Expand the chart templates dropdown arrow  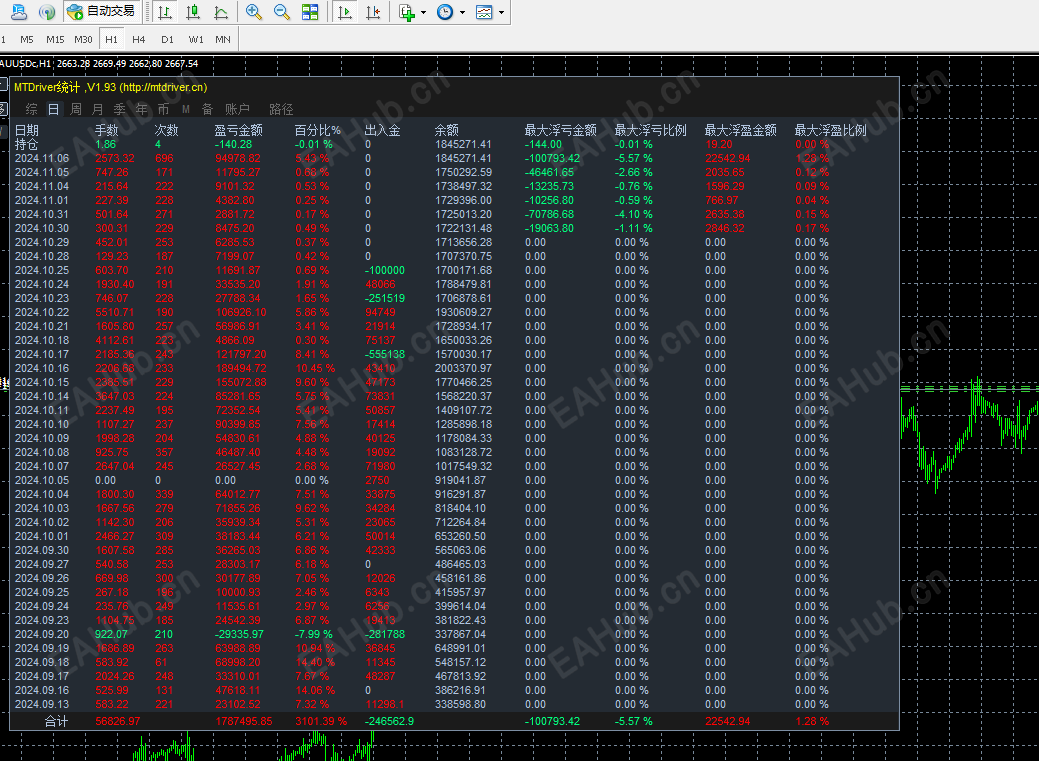pyautogui.click(x=501, y=13)
